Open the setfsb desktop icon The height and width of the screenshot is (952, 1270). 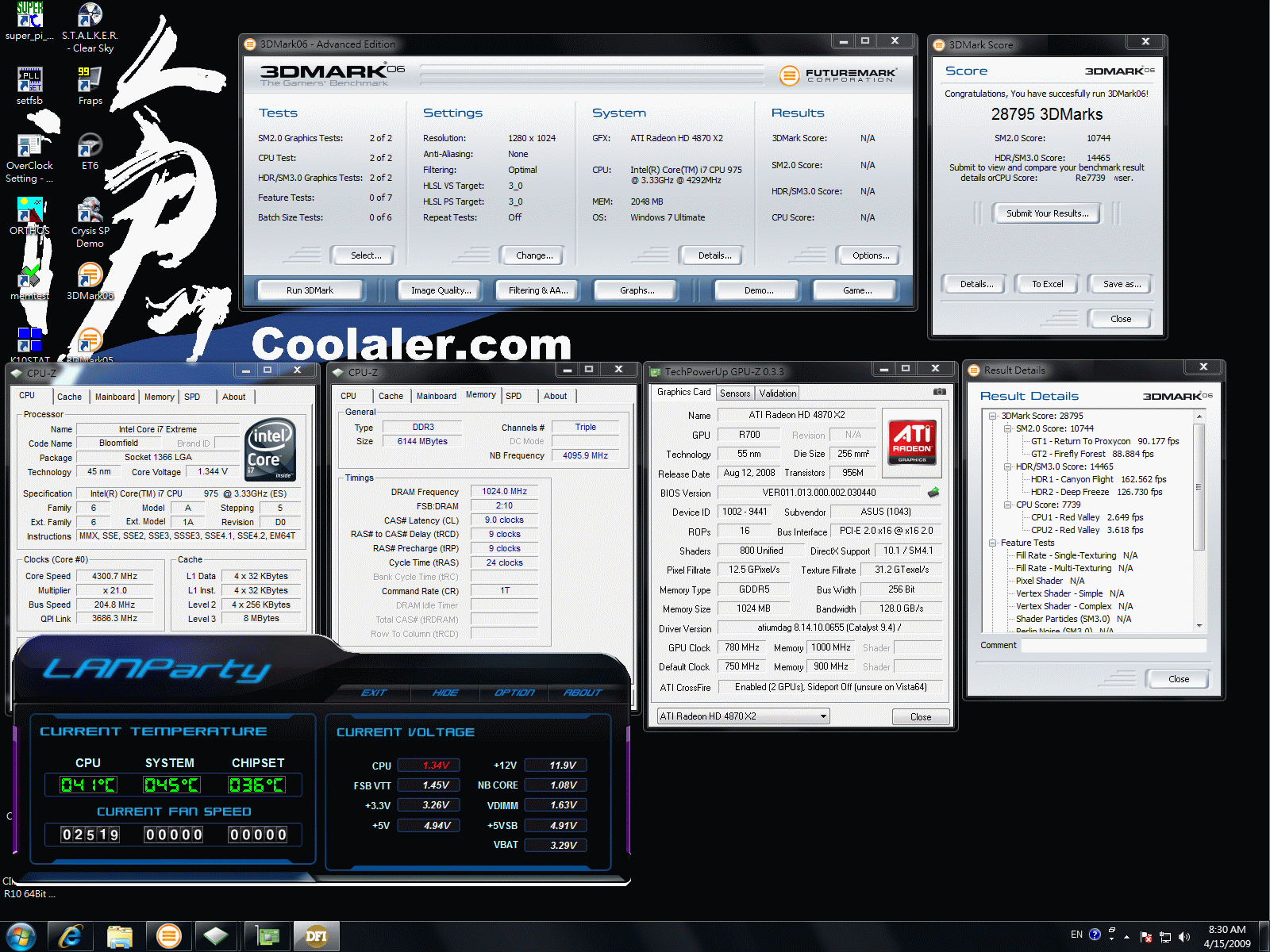click(x=29, y=86)
